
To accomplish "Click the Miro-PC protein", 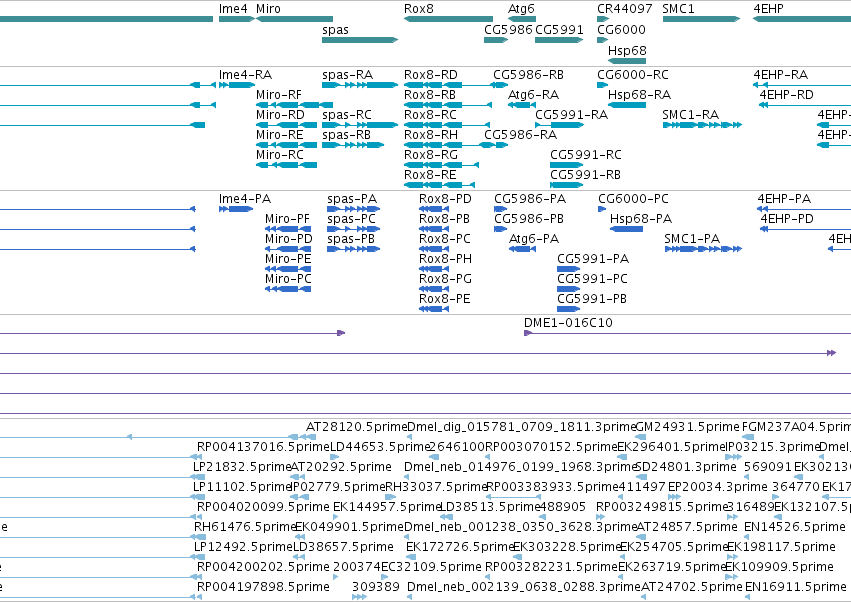I will pyautogui.click(x=288, y=289).
